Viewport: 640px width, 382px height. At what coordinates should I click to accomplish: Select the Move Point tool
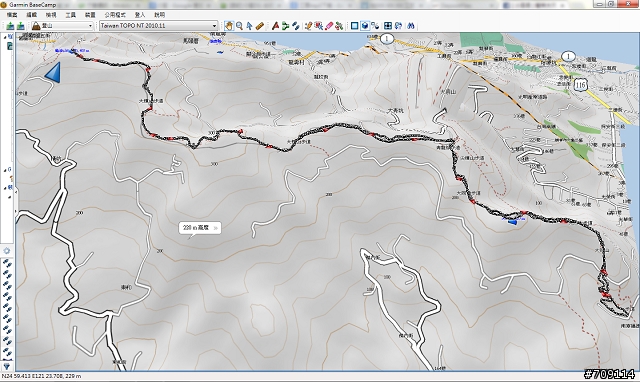[x=318, y=26]
